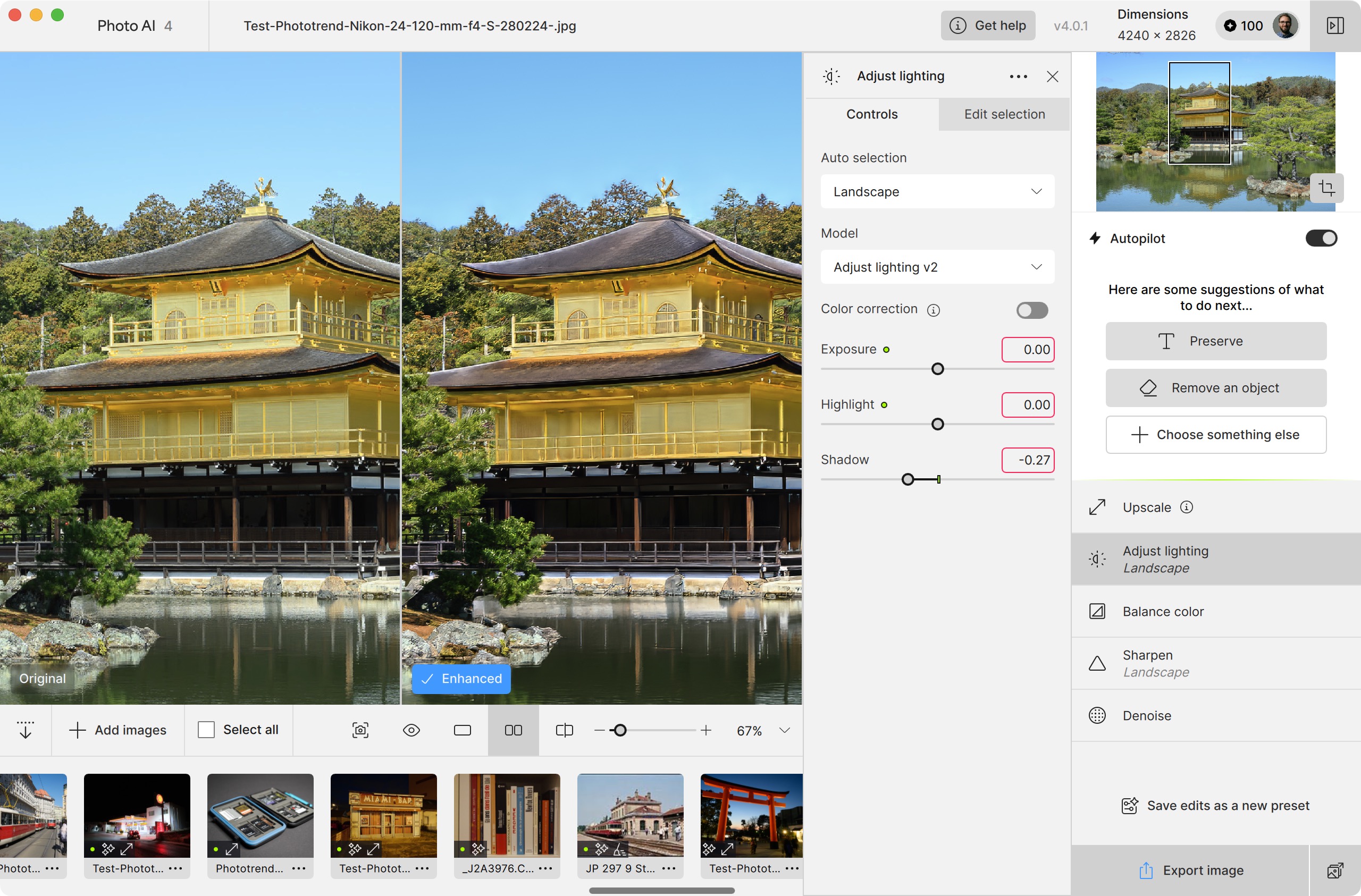Switch to side-by-side comparison view
Screen dimensions: 1361x896
(513, 730)
